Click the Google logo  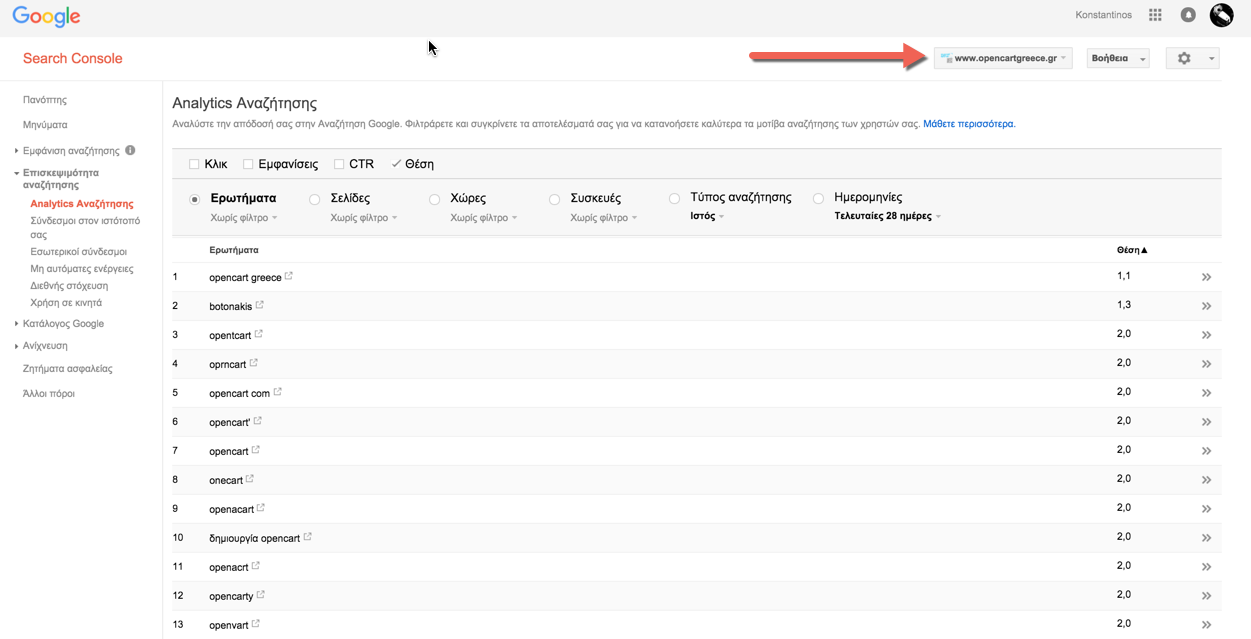(x=46, y=17)
